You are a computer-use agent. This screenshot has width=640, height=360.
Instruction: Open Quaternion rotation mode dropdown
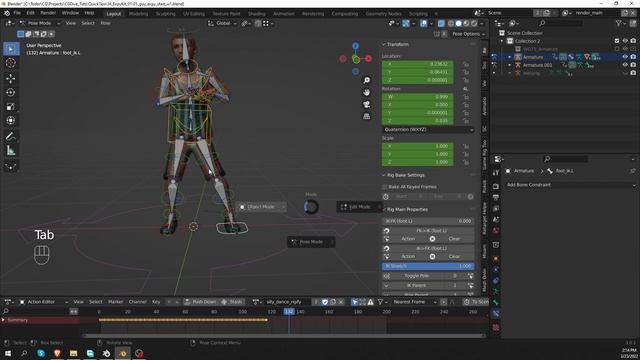click(428, 129)
